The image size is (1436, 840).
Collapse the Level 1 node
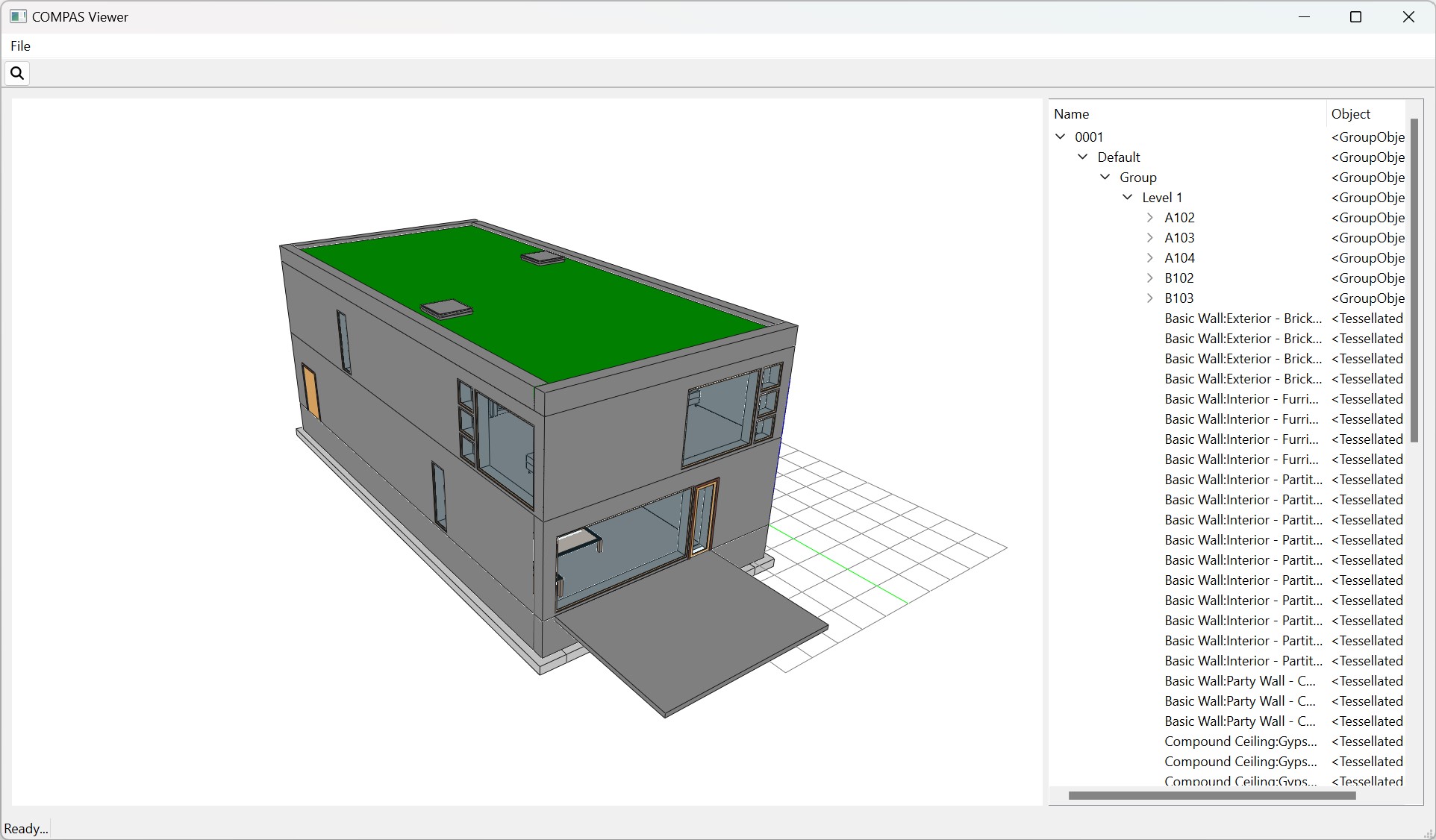(1128, 197)
